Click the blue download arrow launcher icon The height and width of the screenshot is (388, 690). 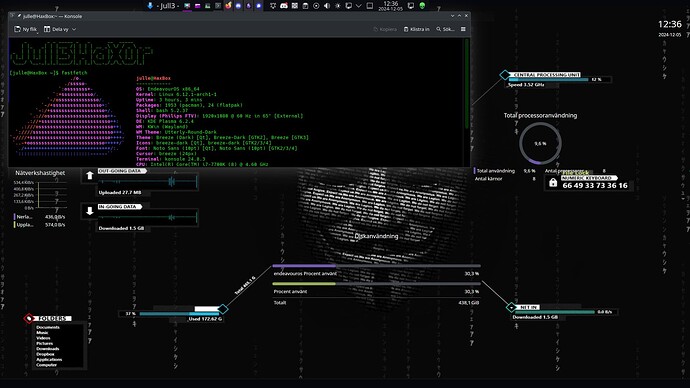(x=150, y=6)
